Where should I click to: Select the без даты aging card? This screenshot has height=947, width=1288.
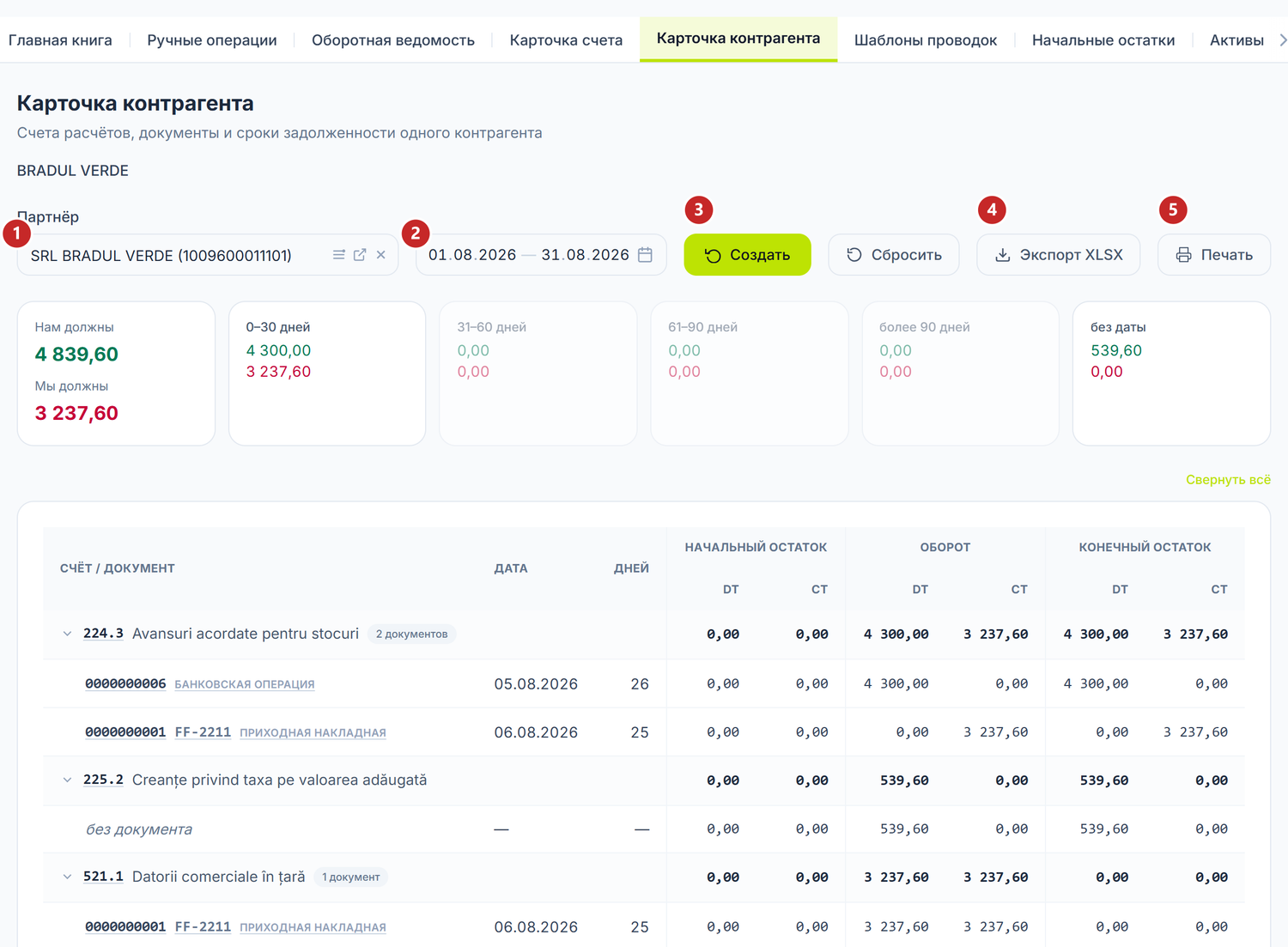click(x=1171, y=373)
